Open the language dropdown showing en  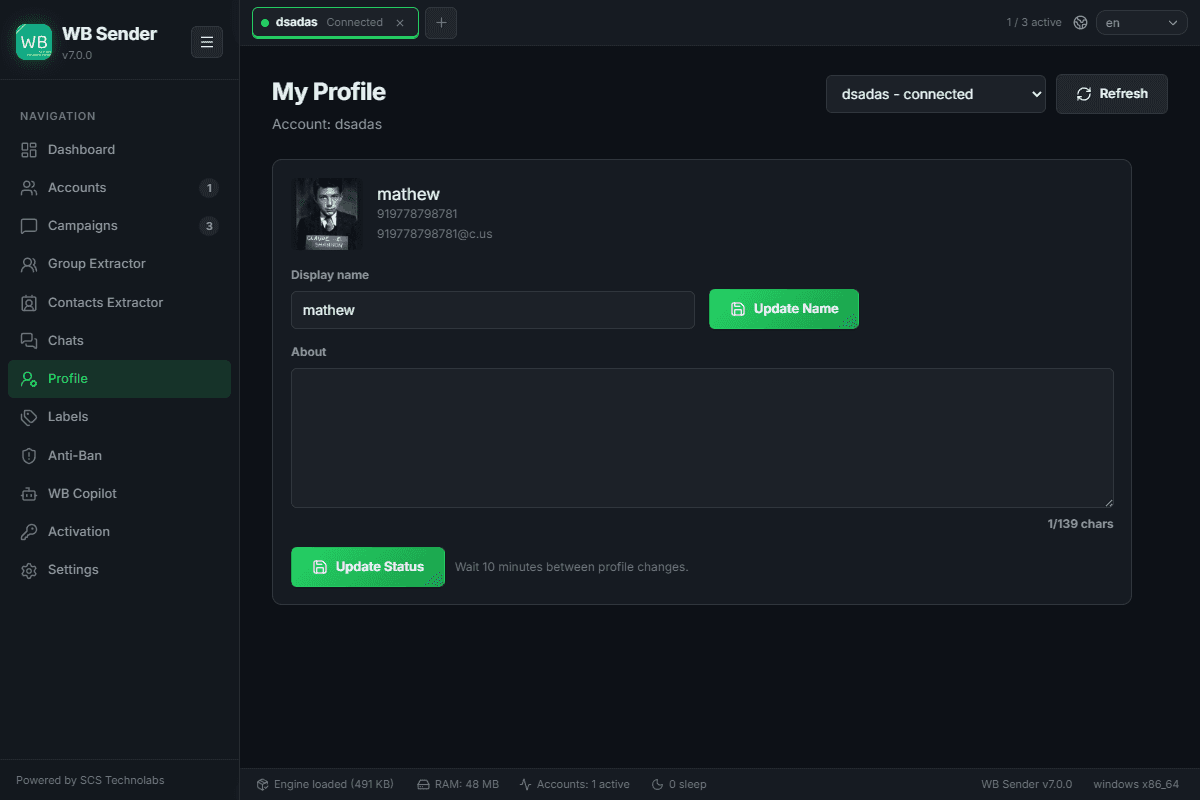click(x=1142, y=22)
